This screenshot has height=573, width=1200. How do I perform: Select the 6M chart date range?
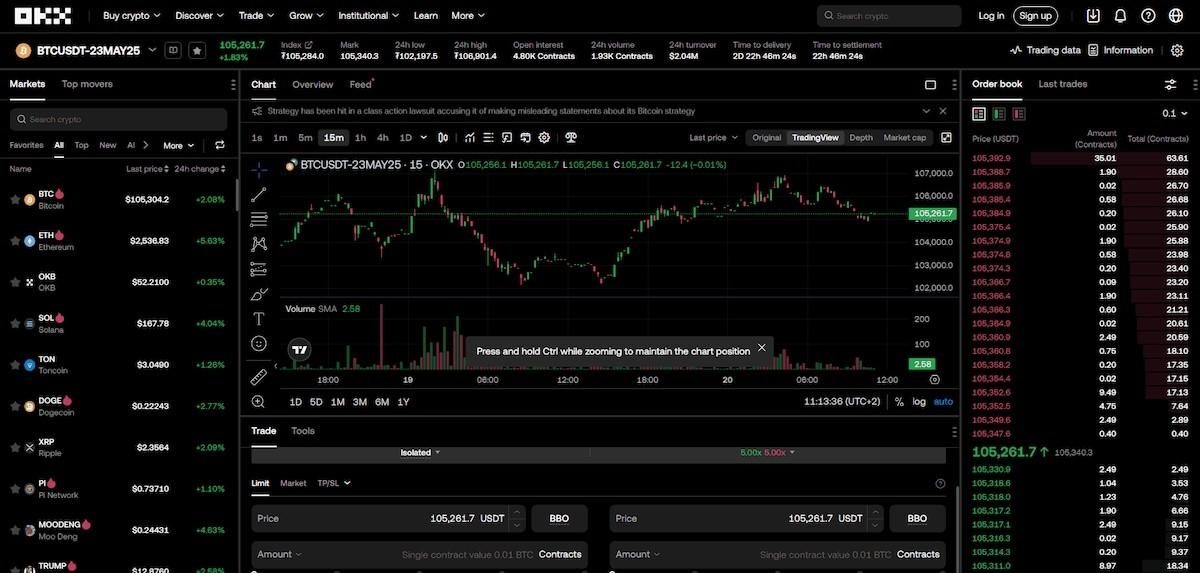(x=382, y=402)
